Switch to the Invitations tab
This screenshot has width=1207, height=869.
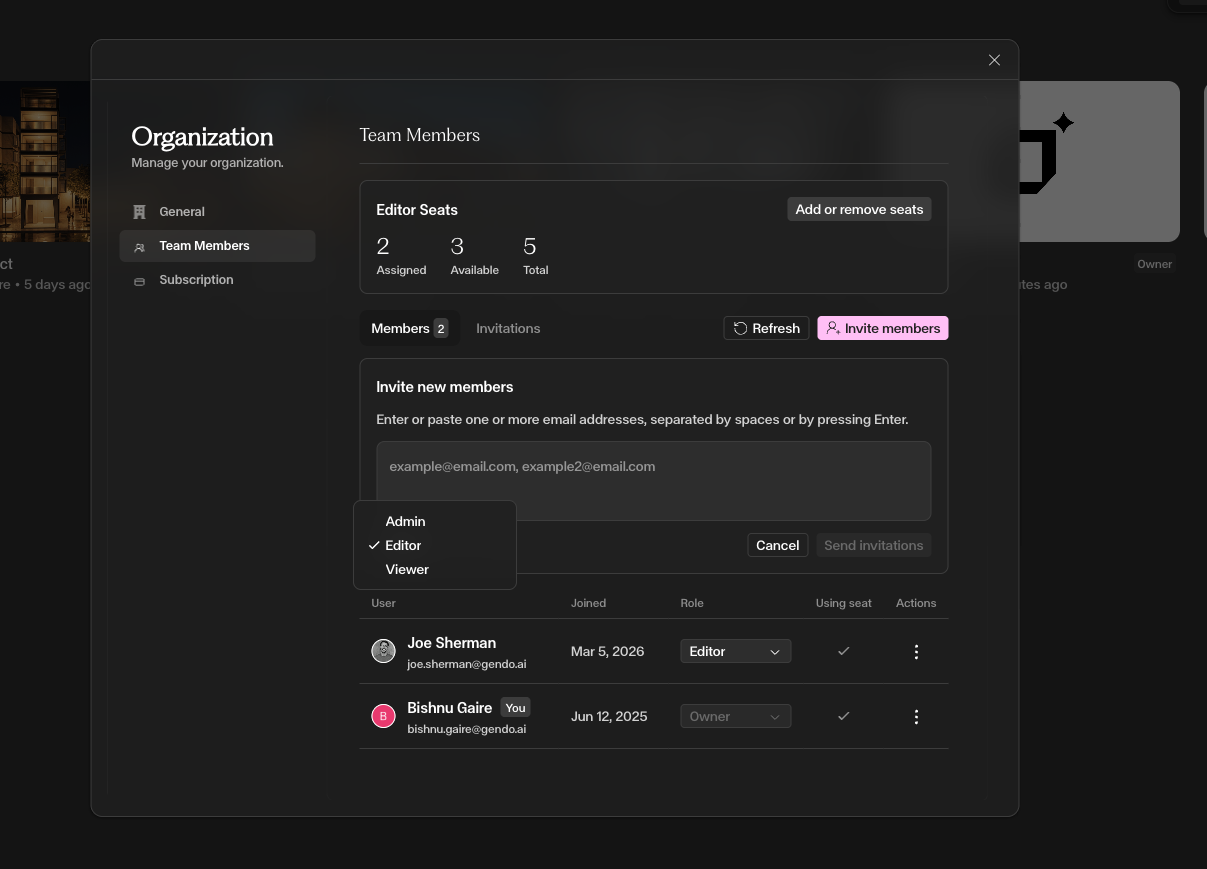(508, 329)
